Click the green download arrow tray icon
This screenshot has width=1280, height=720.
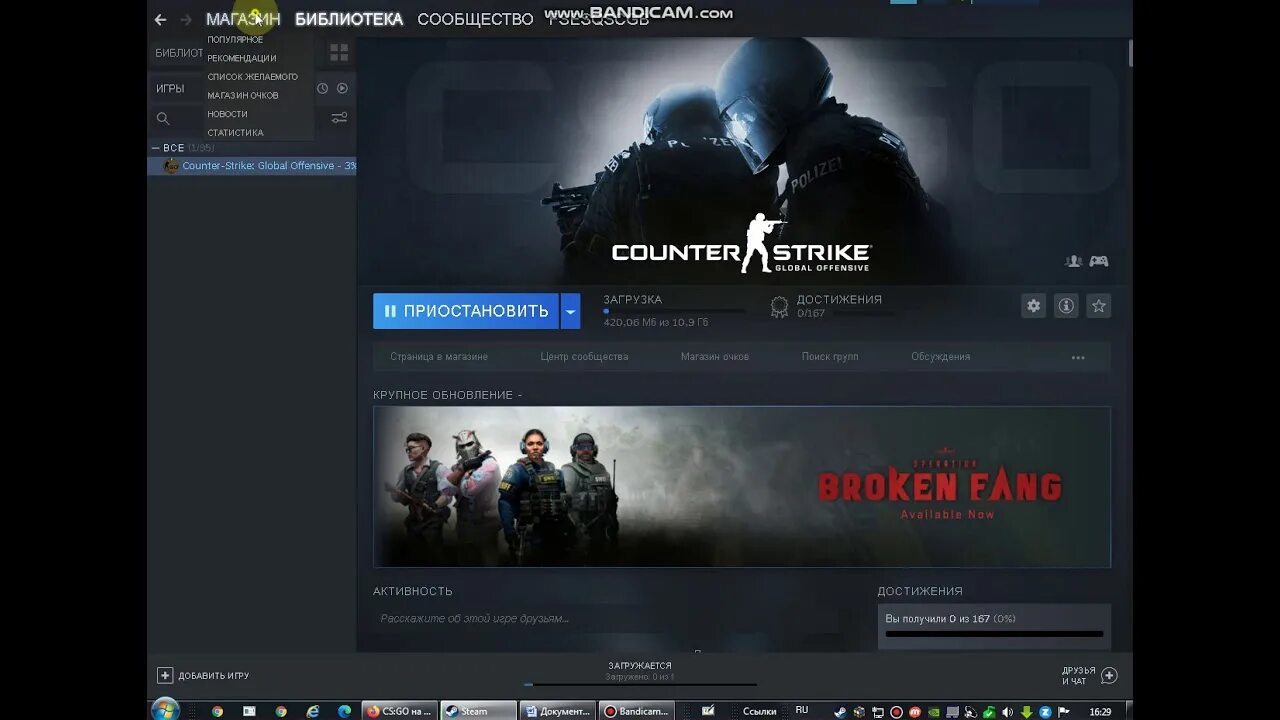(1026, 712)
